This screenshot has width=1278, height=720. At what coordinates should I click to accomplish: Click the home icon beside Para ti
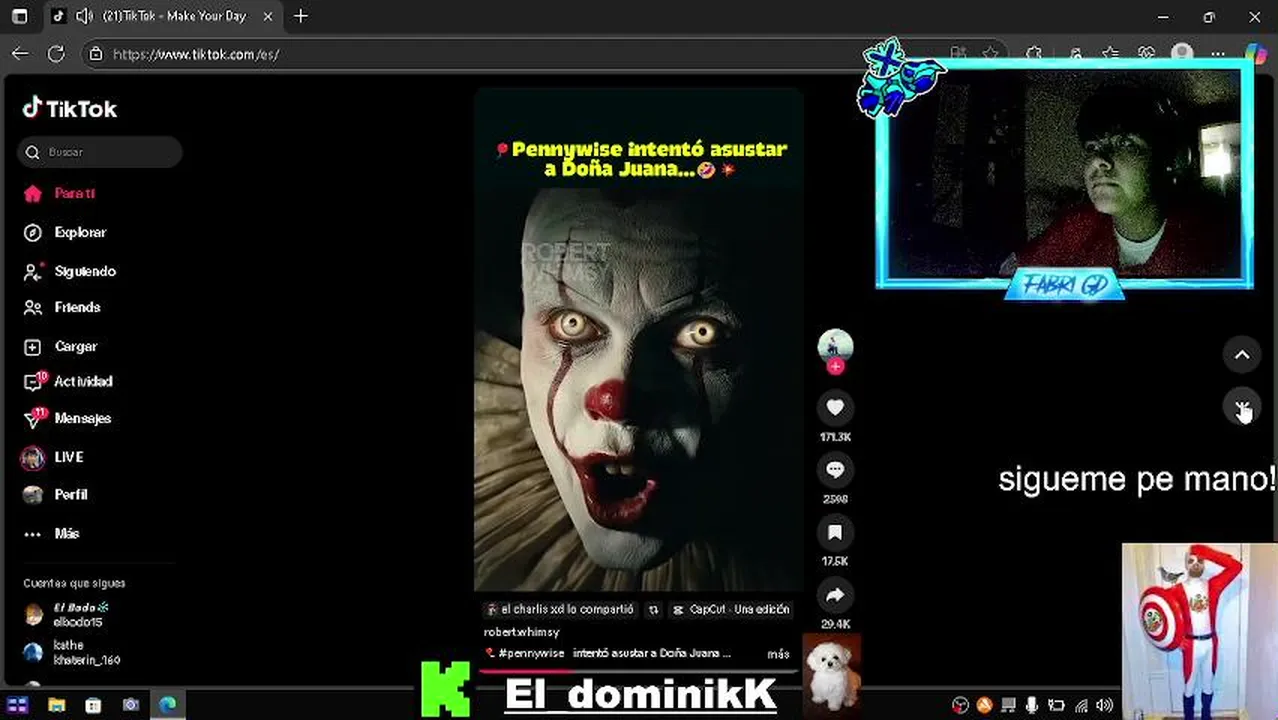pos(33,193)
